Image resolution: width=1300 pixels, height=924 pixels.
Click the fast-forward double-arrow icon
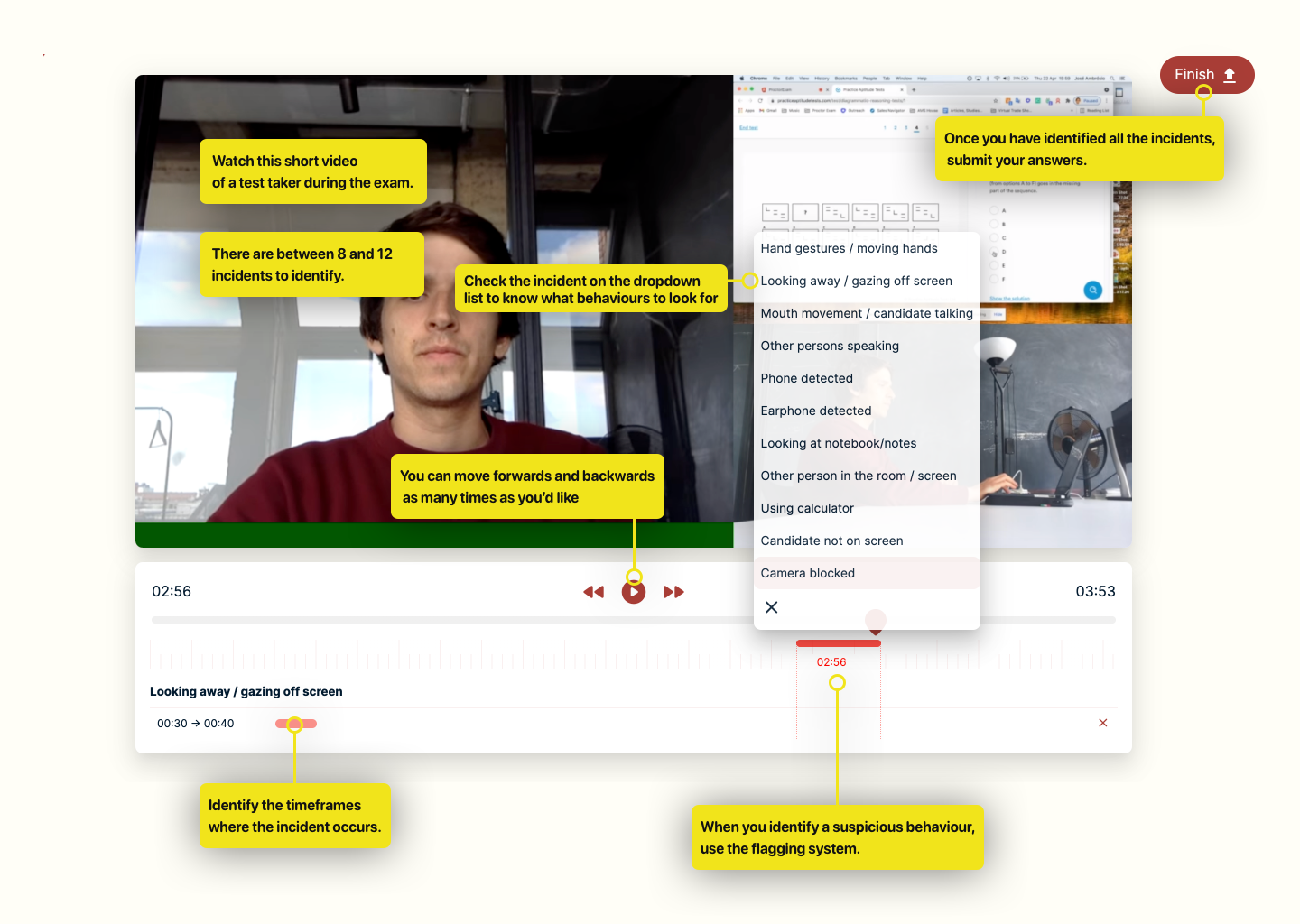coord(673,592)
